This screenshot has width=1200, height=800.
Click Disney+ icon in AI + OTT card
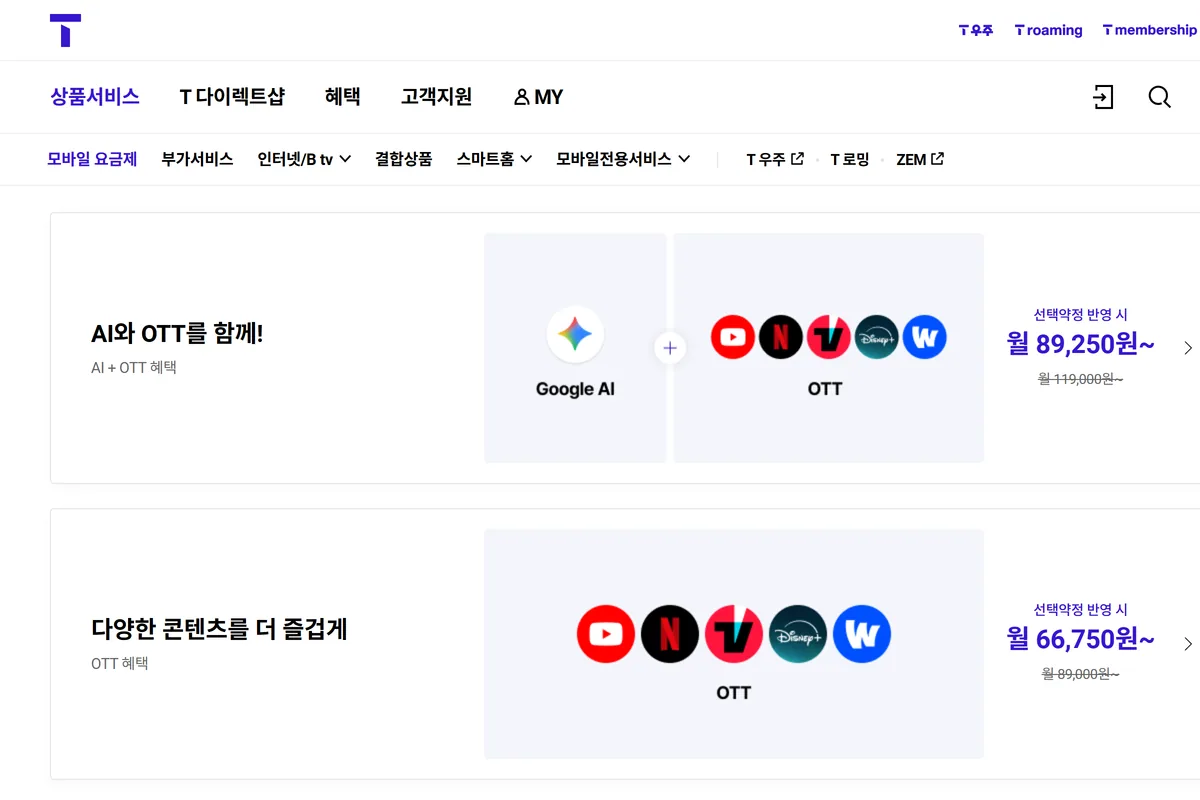877,338
